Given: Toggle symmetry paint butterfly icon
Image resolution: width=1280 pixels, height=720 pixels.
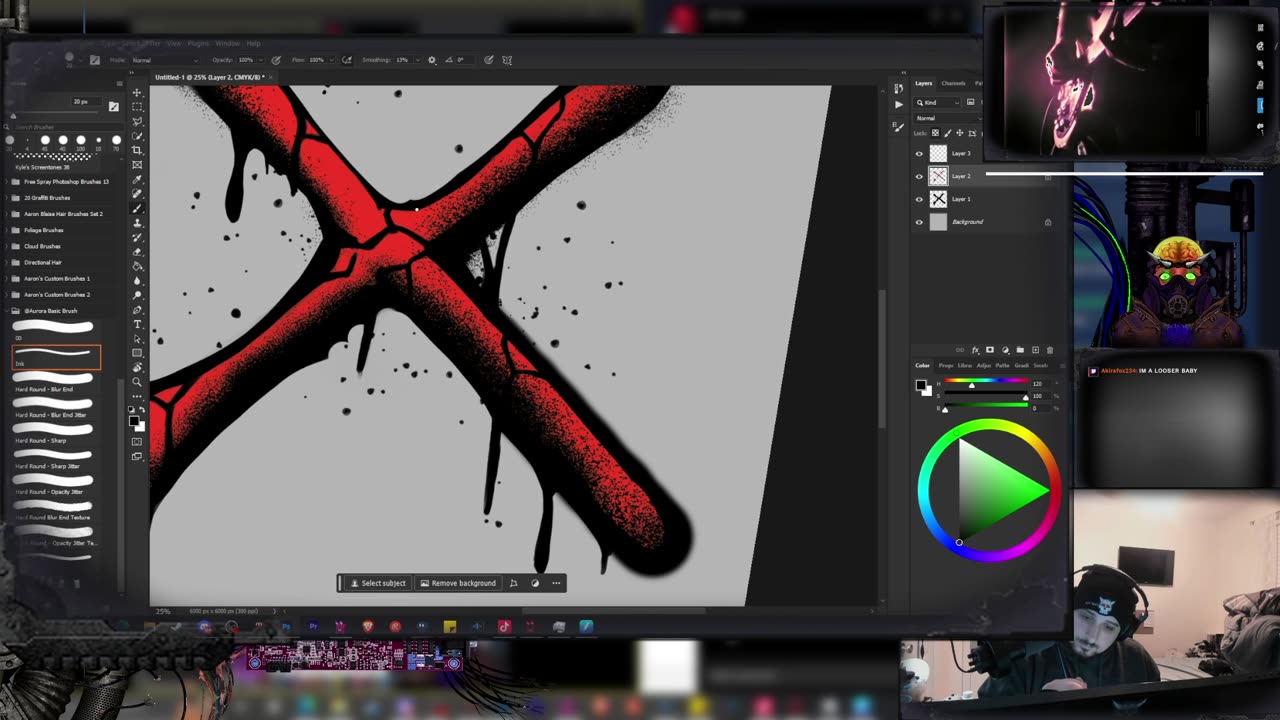Looking at the screenshot, I should tap(507, 60).
